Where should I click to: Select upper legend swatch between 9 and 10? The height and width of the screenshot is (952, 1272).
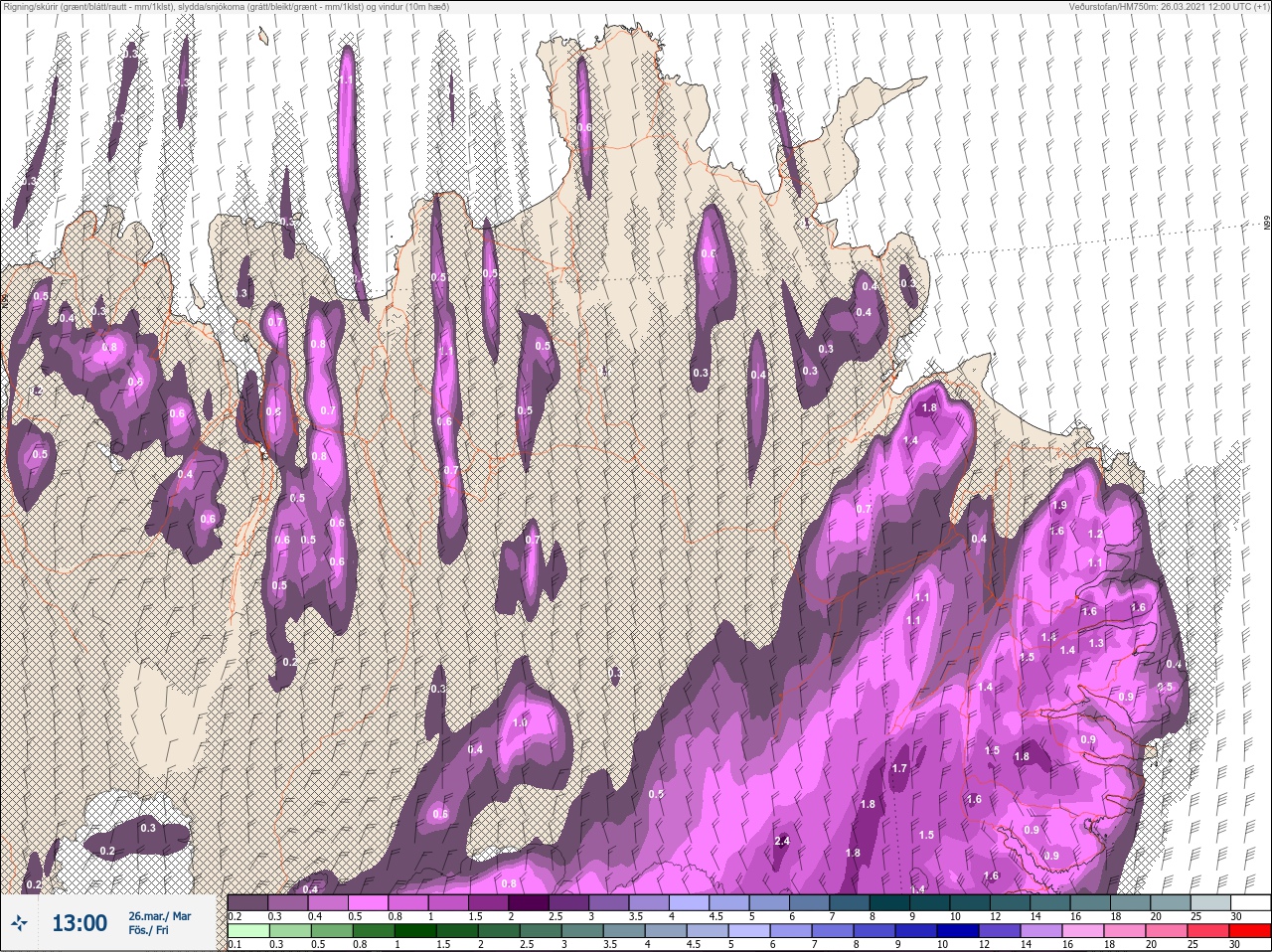(x=932, y=902)
